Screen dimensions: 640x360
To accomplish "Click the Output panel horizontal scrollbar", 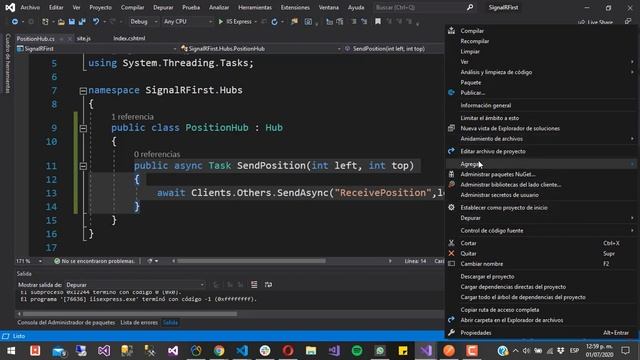I will point(130,314).
